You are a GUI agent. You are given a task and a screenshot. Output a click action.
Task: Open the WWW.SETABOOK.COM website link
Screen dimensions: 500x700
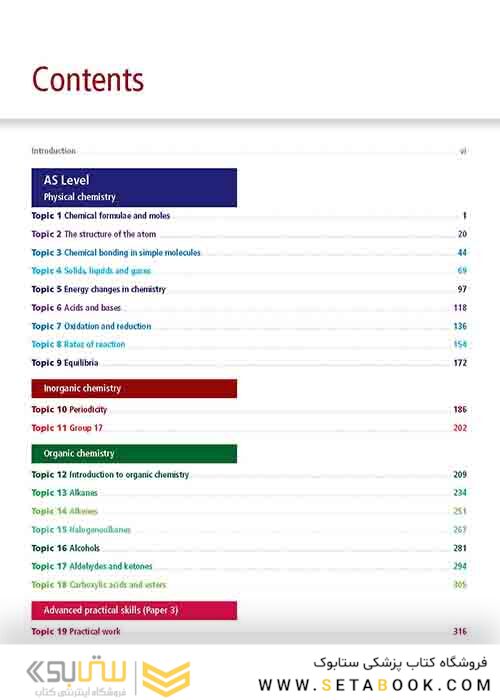[x=374, y=685]
